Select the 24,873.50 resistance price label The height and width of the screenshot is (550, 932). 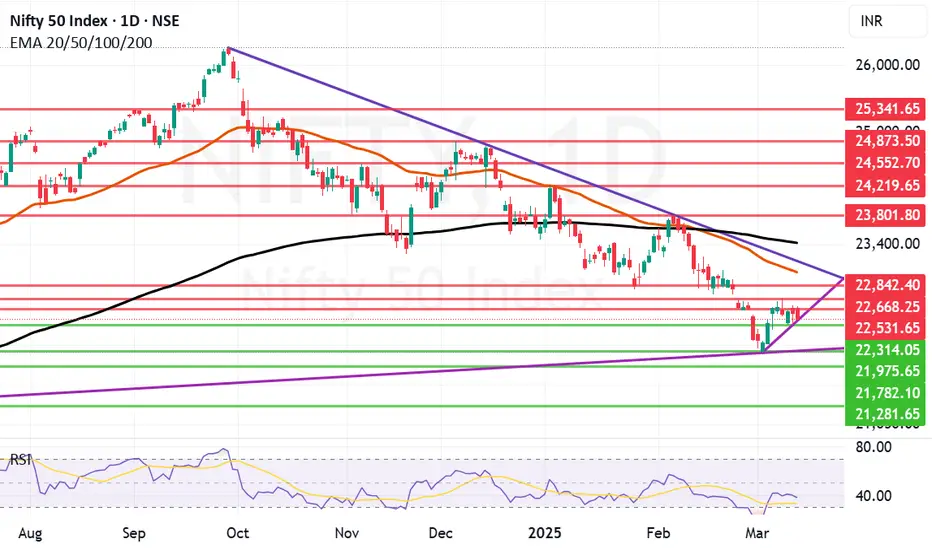click(885, 141)
